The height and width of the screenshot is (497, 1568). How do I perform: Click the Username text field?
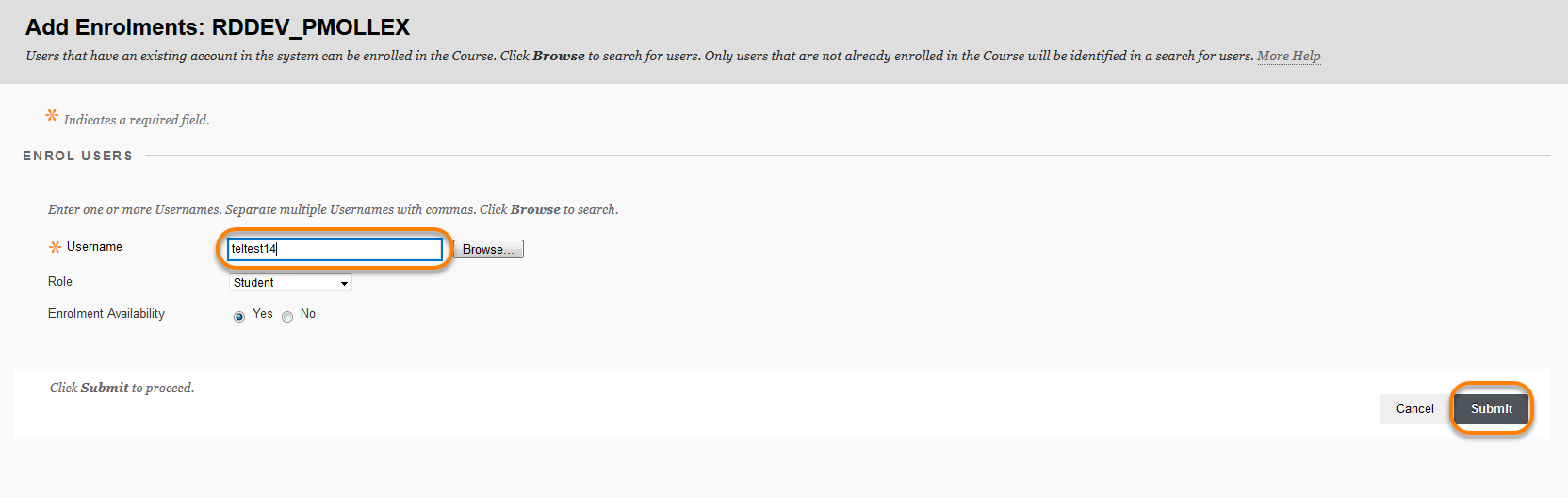coord(335,249)
